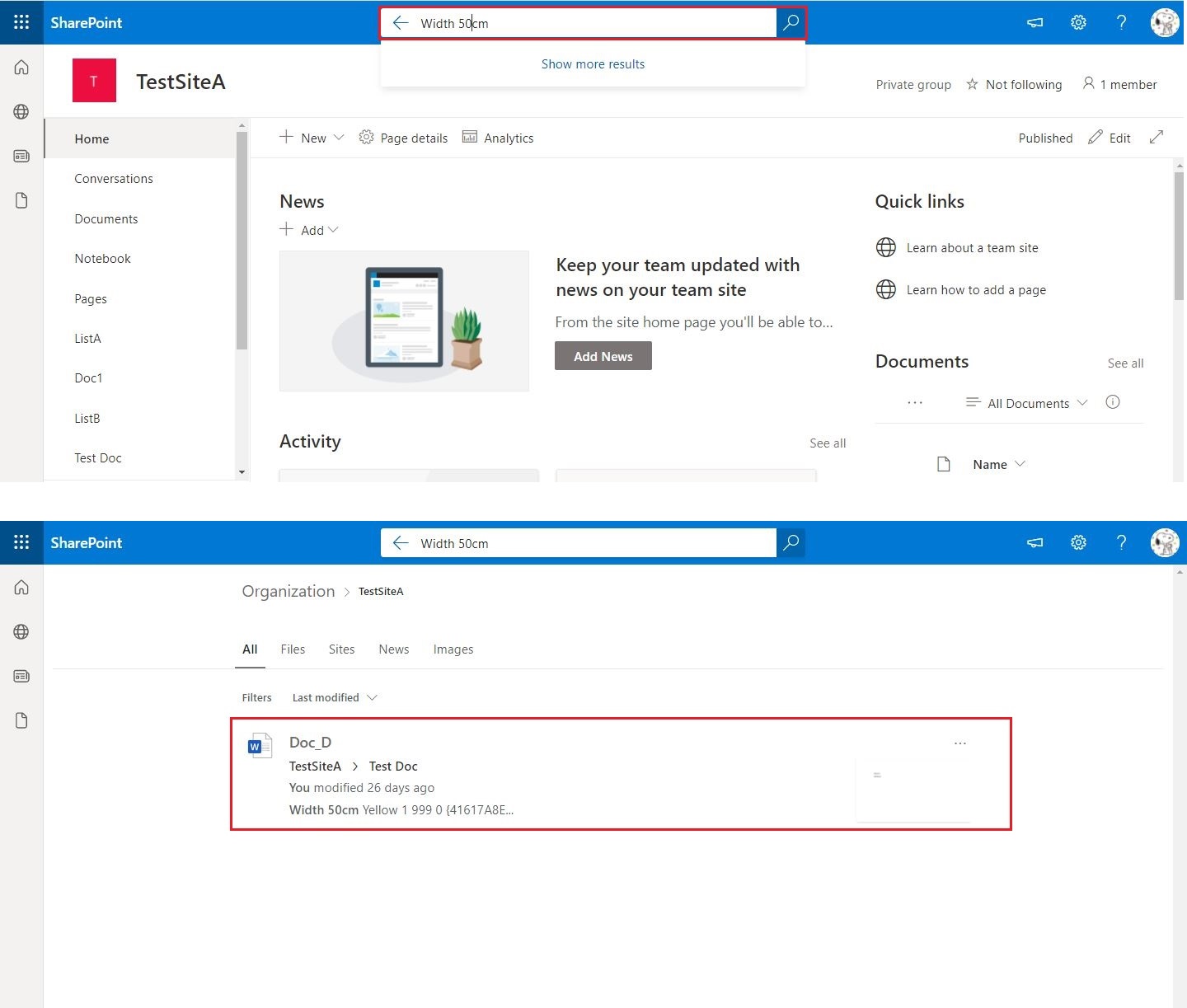Open the Doc_D result ellipsis menu
Image resolution: width=1187 pixels, height=1008 pixels.
click(x=959, y=743)
